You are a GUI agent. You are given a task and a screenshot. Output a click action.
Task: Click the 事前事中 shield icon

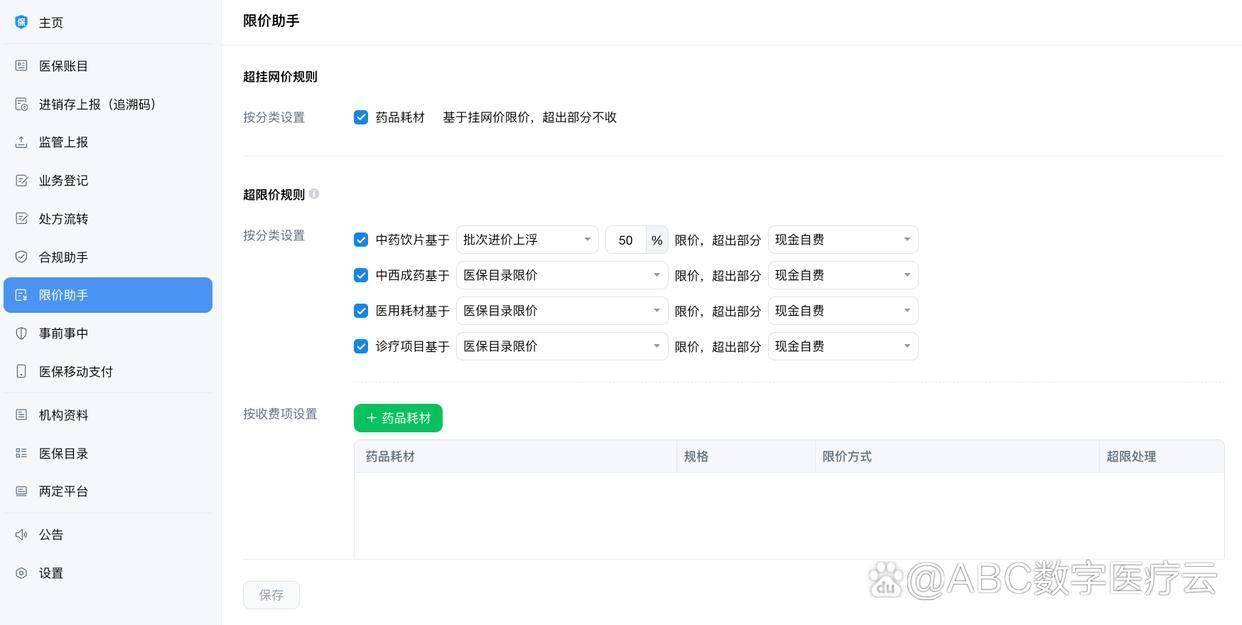(x=21, y=333)
